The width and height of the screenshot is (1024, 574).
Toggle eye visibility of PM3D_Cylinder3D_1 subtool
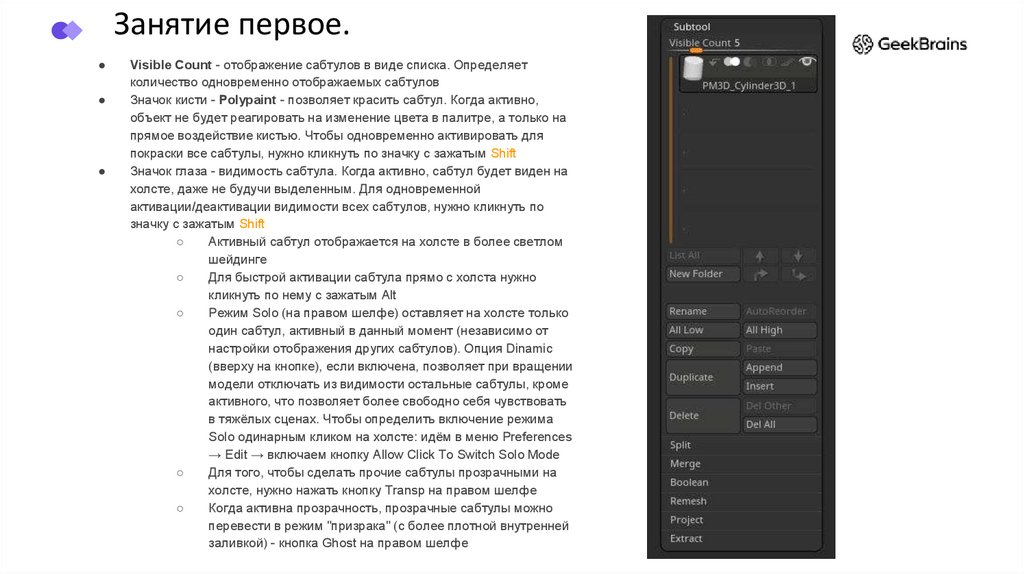tap(807, 62)
